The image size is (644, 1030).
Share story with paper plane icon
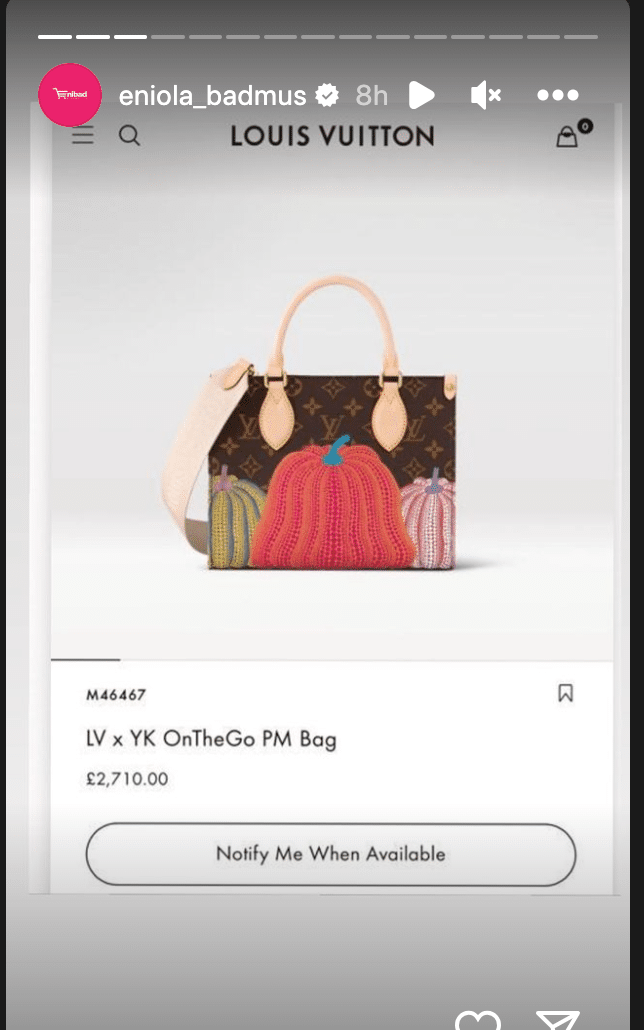(x=558, y=1020)
